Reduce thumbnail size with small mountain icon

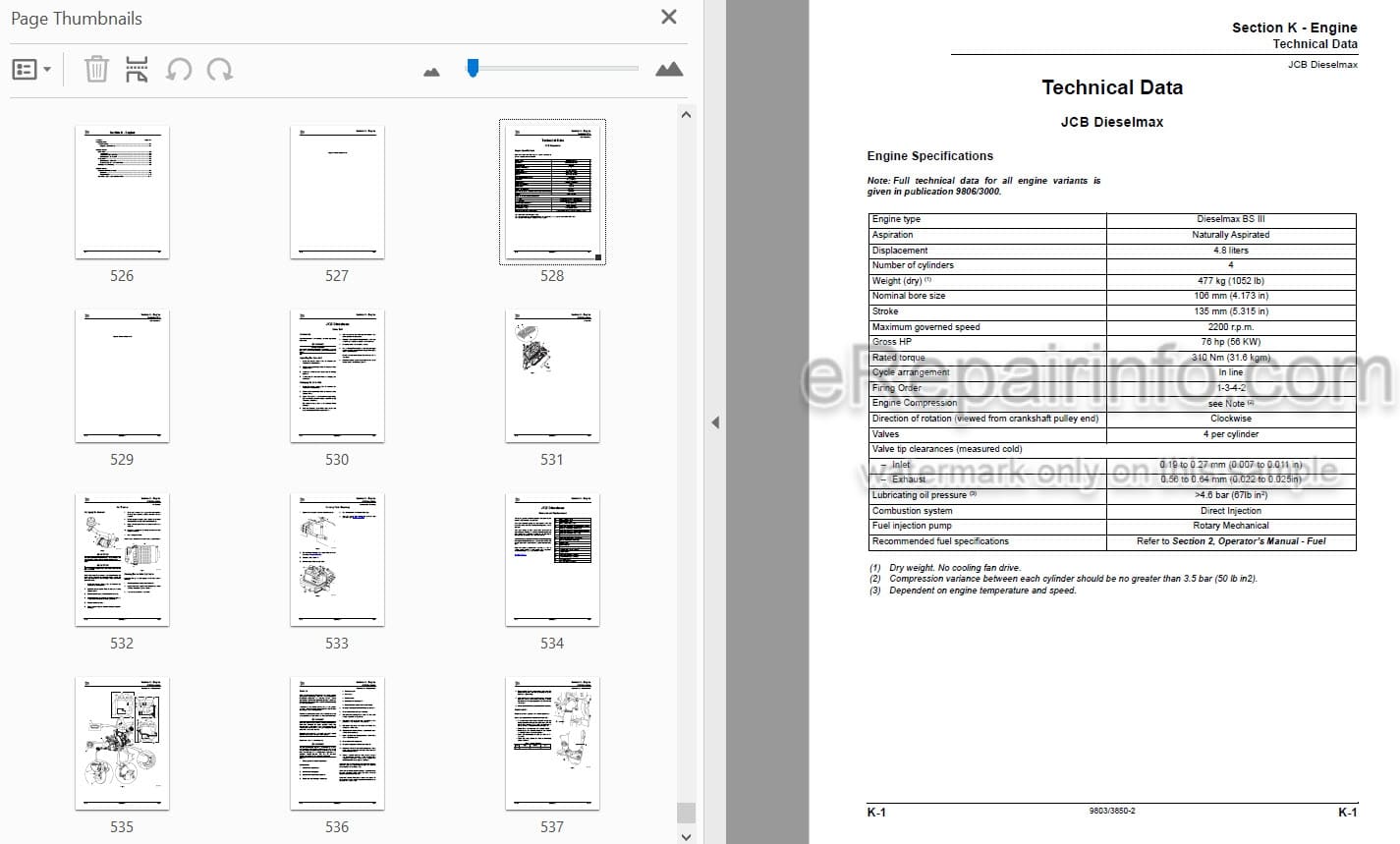431,71
